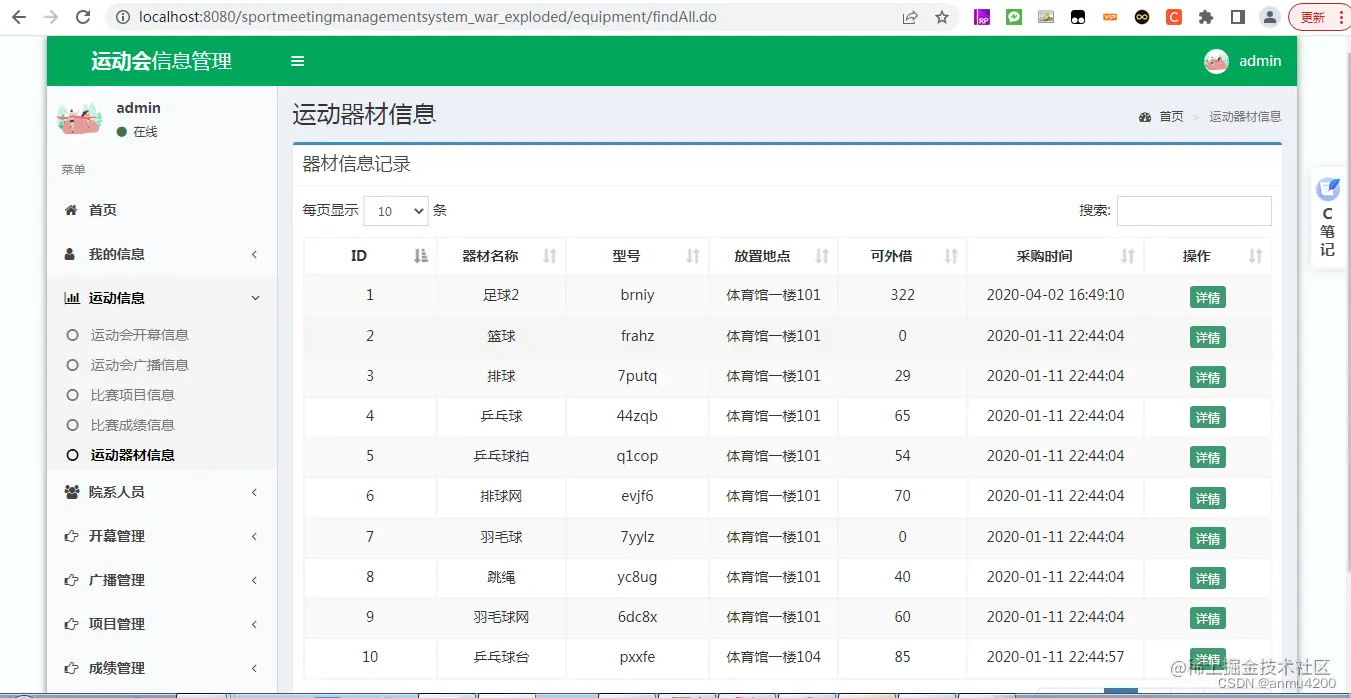Toggle sorting on the 采购时间 column
The height and width of the screenshot is (698, 1351).
[1127, 255]
